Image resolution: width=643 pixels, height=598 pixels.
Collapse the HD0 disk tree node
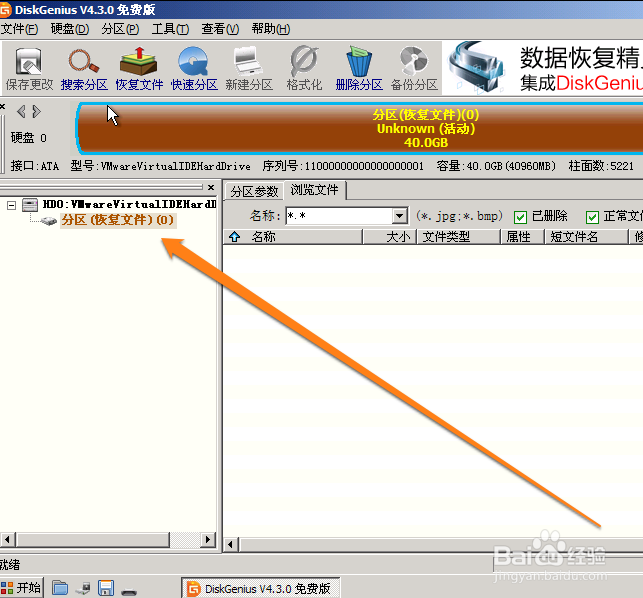[x=11, y=205]
